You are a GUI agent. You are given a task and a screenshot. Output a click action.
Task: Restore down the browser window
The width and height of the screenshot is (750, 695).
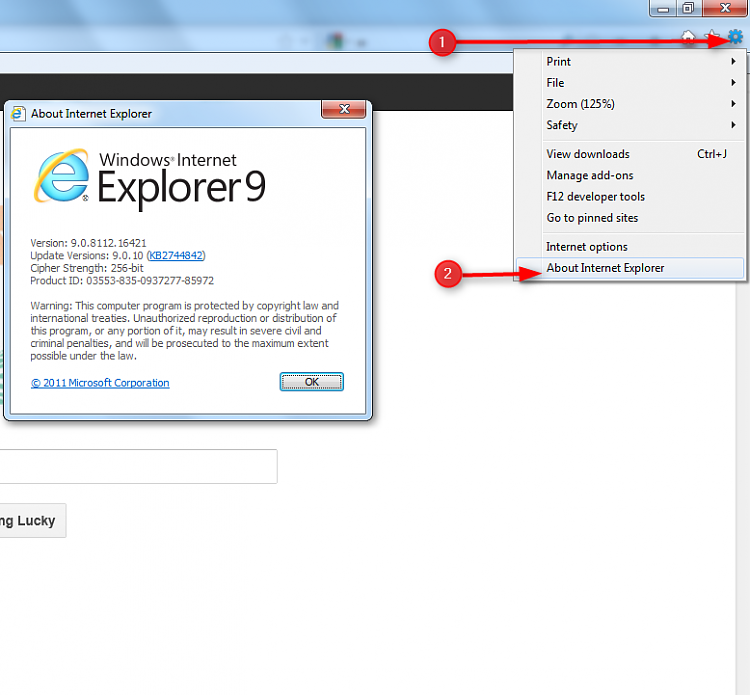coord(688,8)
